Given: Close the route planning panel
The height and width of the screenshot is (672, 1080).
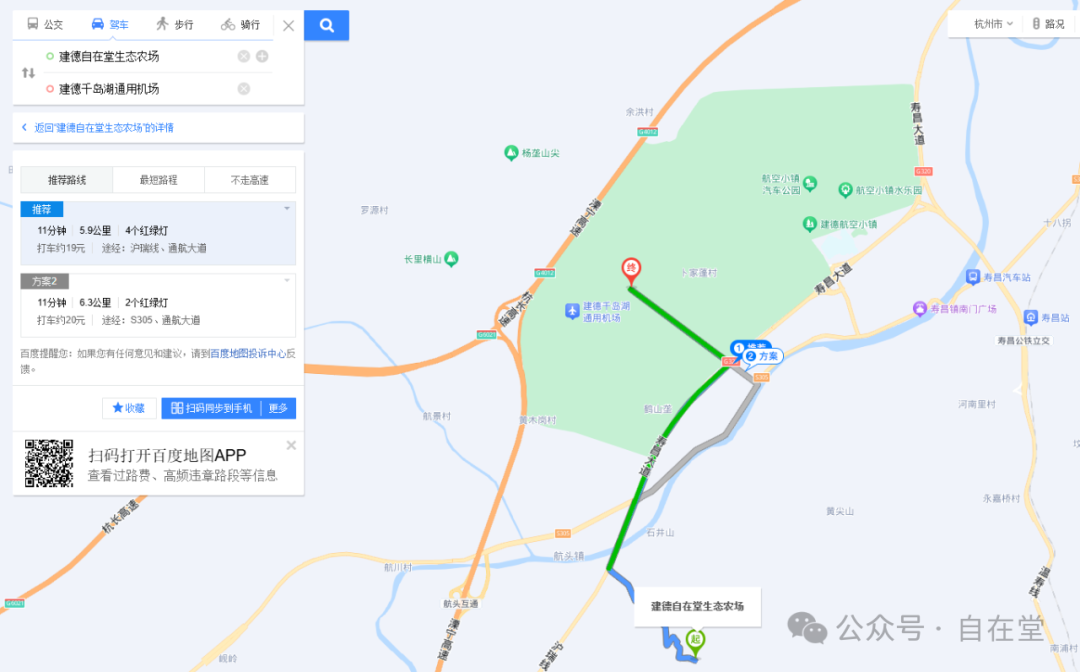Looking at the screenshot, I should coord(289,25).
